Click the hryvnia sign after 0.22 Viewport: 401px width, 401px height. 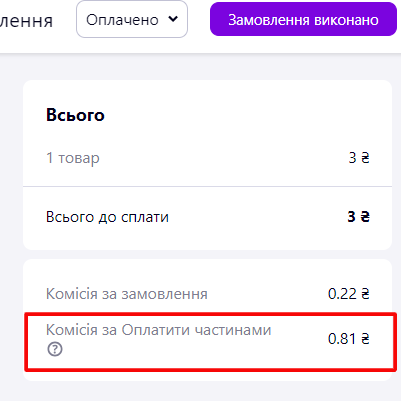pos(365,294)
